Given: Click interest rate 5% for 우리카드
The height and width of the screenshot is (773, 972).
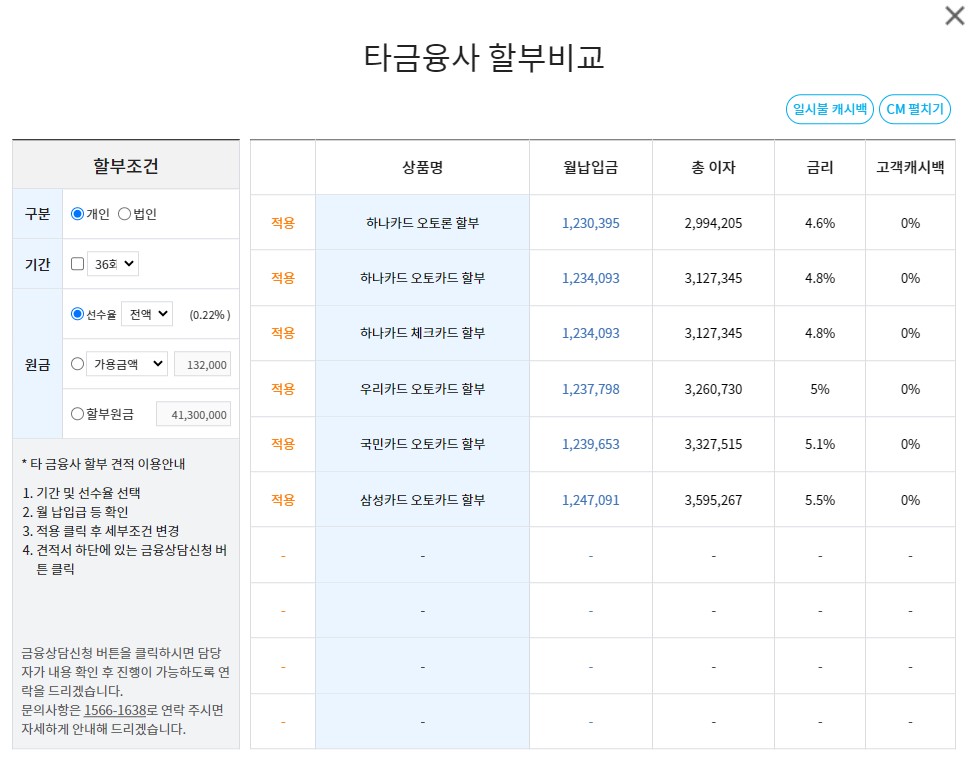Looking at the screenshot, I should [820, 389].
